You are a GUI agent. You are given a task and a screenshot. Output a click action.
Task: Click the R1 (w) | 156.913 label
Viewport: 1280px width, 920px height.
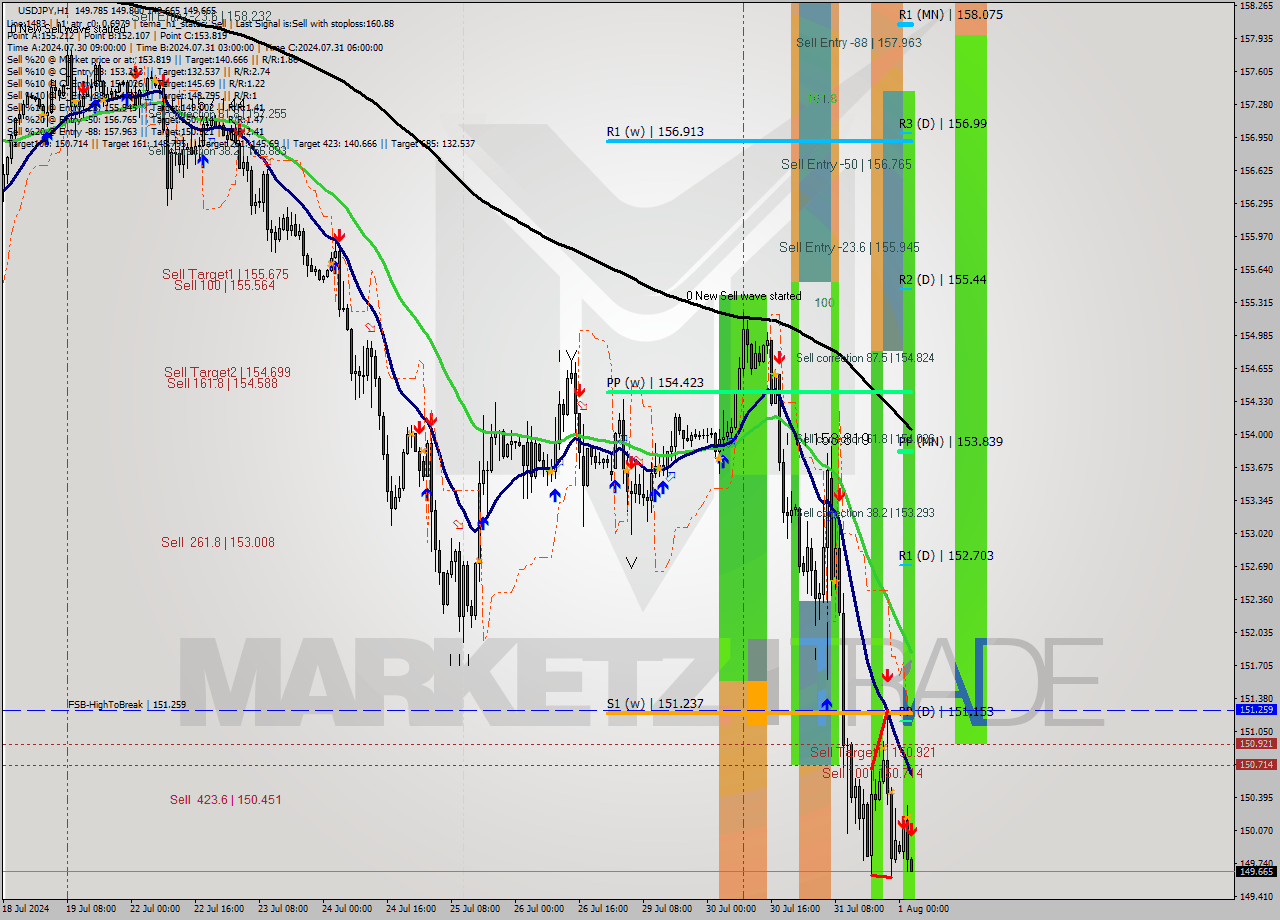pyautogui.click(x=655, y=131)
